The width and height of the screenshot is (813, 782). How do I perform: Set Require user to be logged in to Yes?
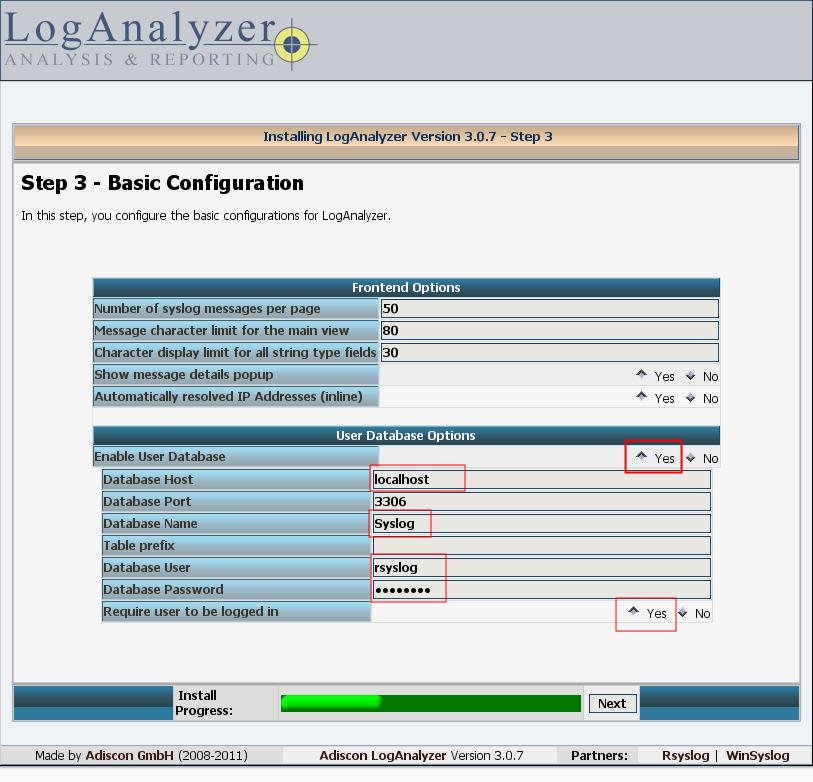[x=634, y=612]
